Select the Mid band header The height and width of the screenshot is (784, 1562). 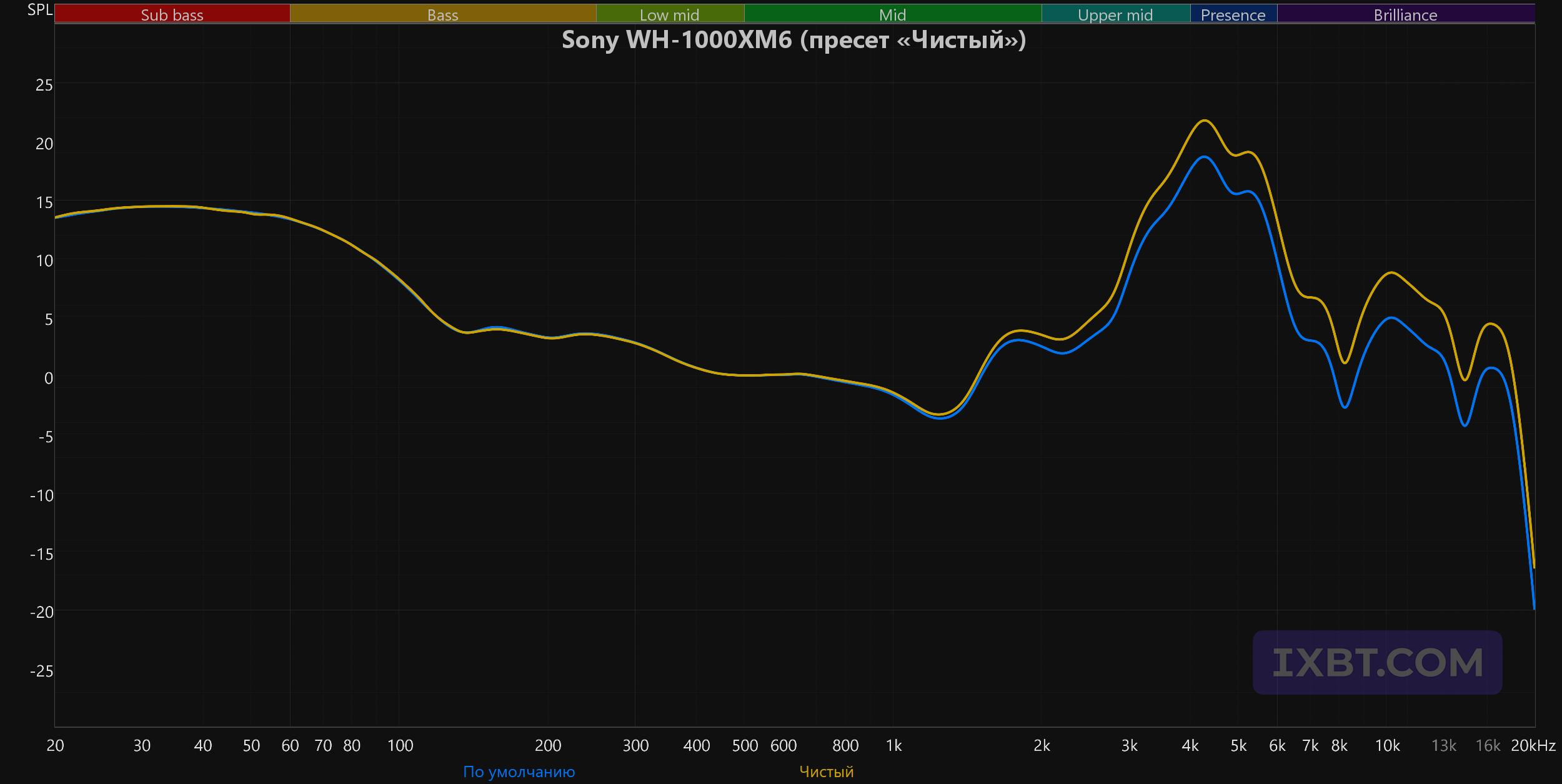pyautogui.click(x=893, y=14)
